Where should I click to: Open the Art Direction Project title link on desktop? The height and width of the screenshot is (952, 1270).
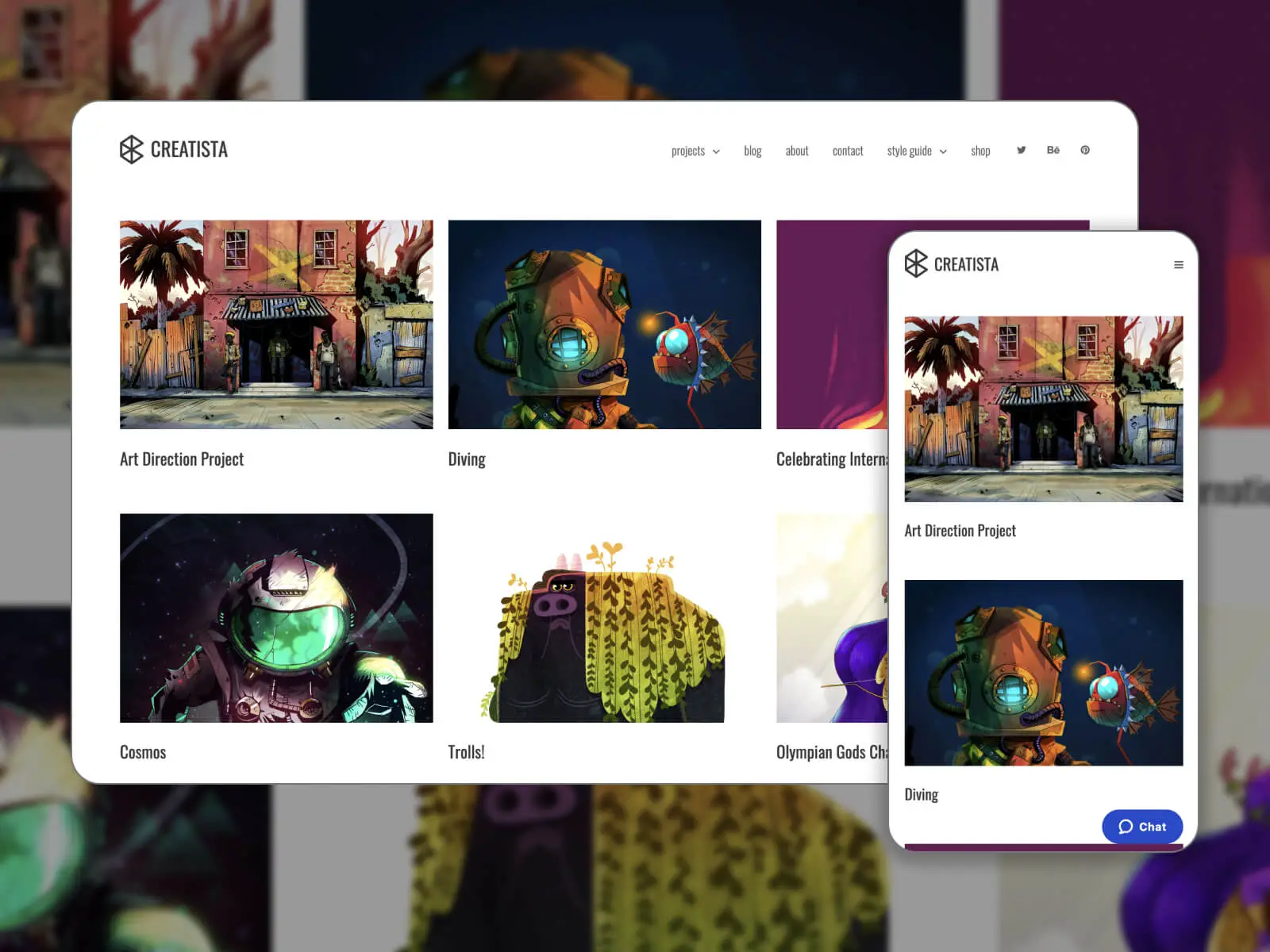[182, 459]
